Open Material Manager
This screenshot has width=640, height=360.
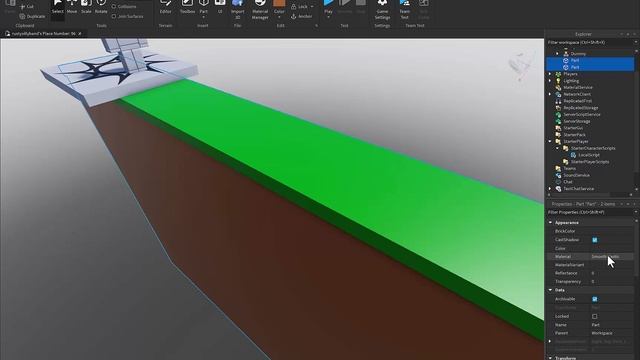260,9
